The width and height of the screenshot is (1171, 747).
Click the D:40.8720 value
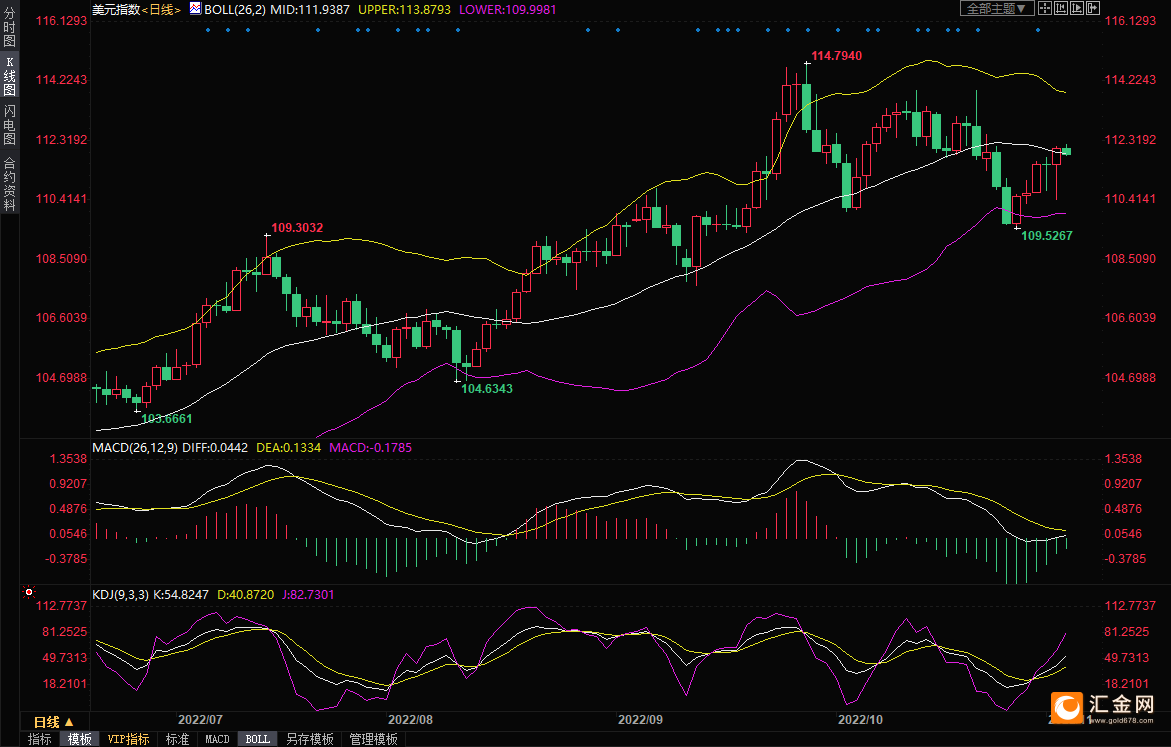point(246,595)
